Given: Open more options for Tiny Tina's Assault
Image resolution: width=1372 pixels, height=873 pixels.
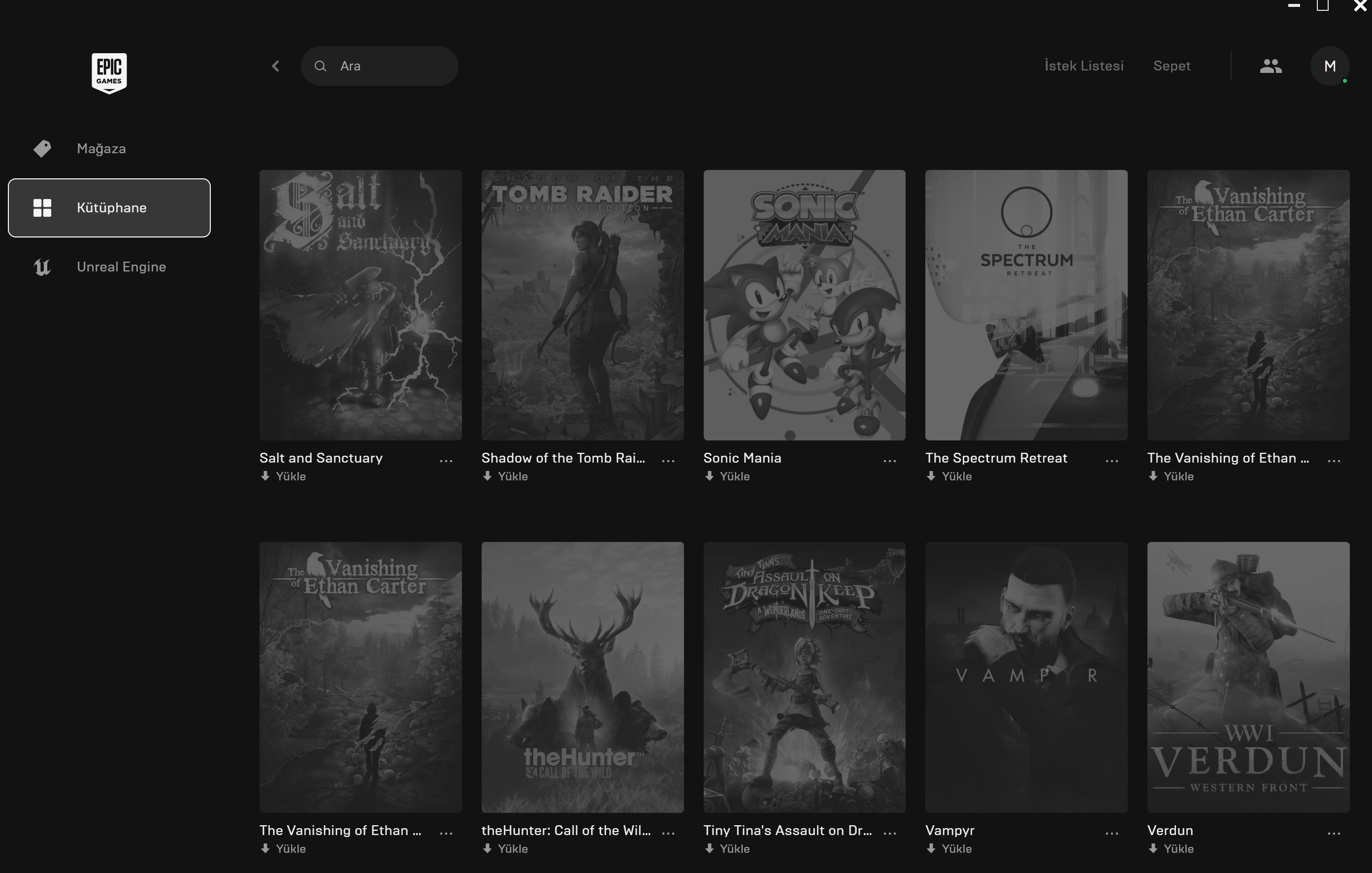Looking at the screenshot, I should click(x=890, y=833).
